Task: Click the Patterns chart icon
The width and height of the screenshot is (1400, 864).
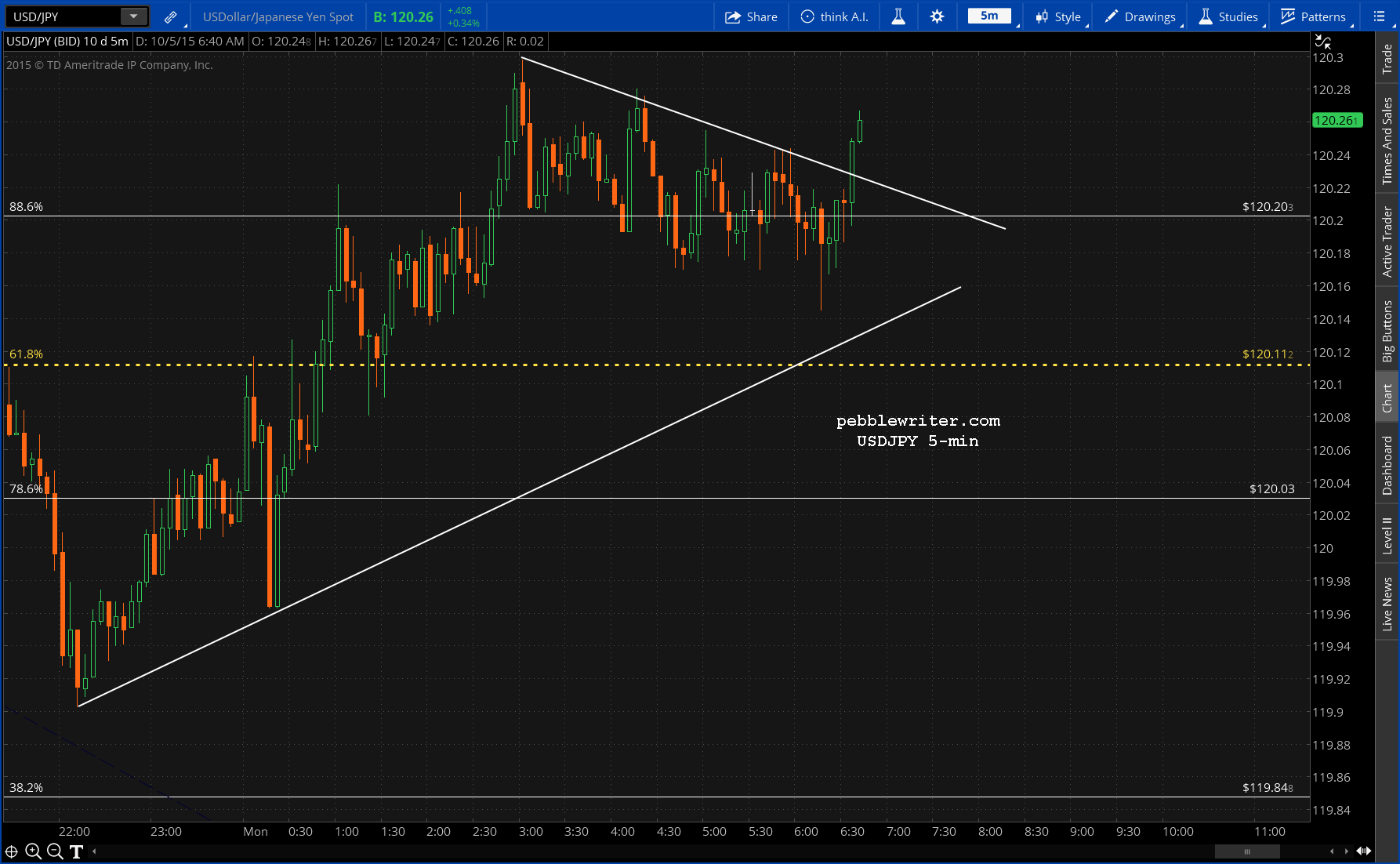Action: (1288, 16)
